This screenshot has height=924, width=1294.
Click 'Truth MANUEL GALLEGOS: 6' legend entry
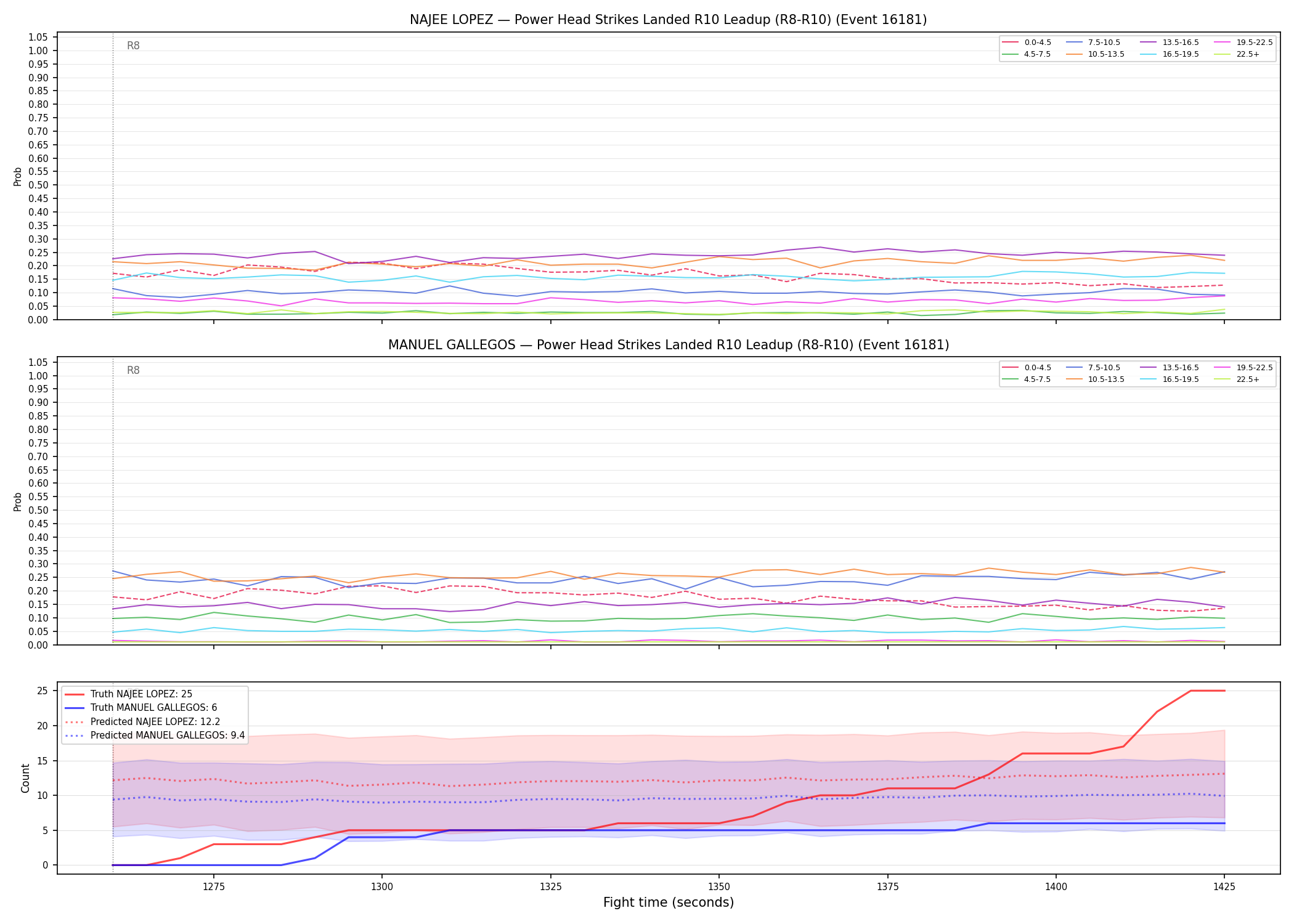click(x=141, y=708)
